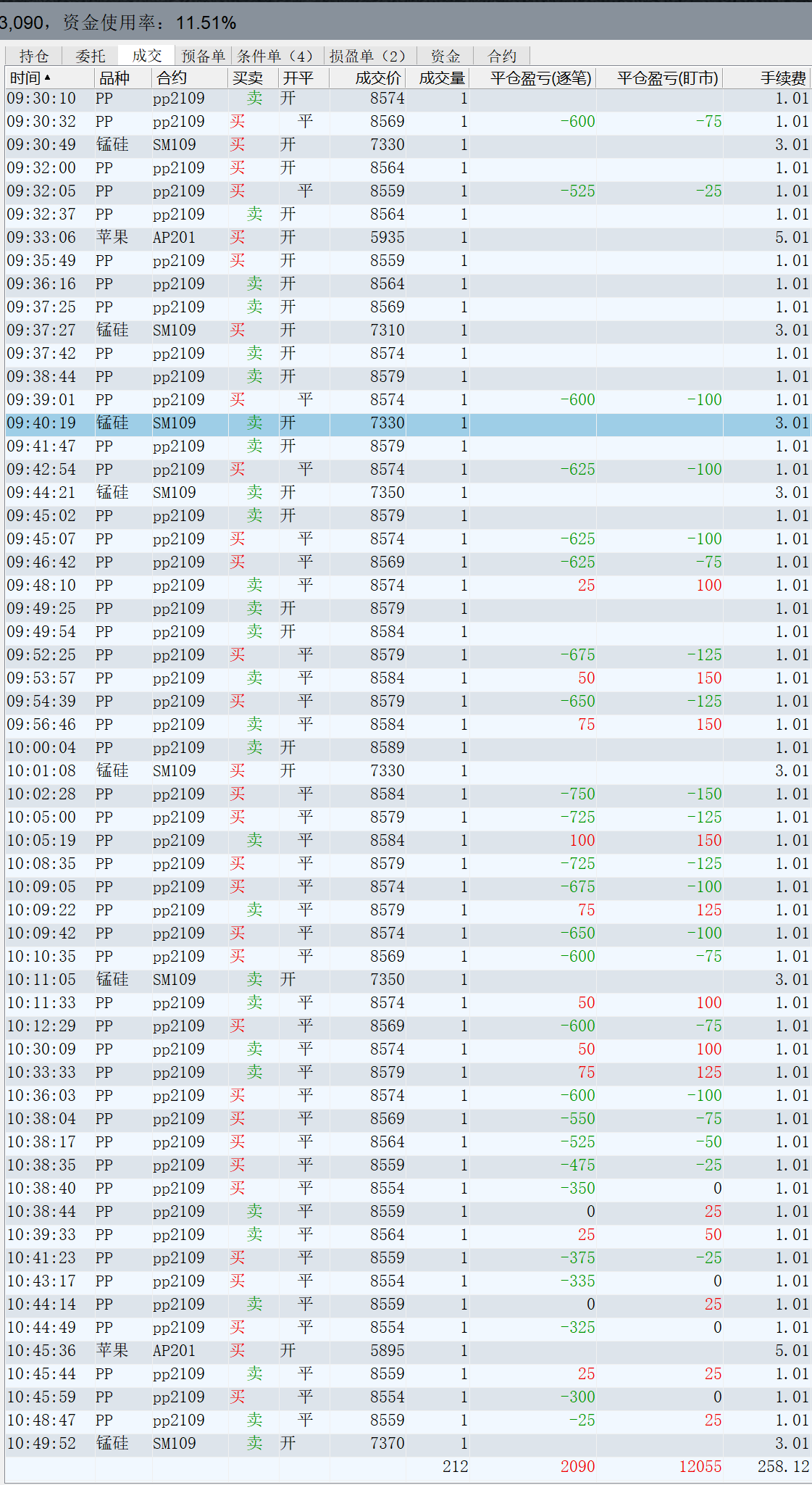
Task: Click the 买卖 column header
Action: (x=248, y=78)
